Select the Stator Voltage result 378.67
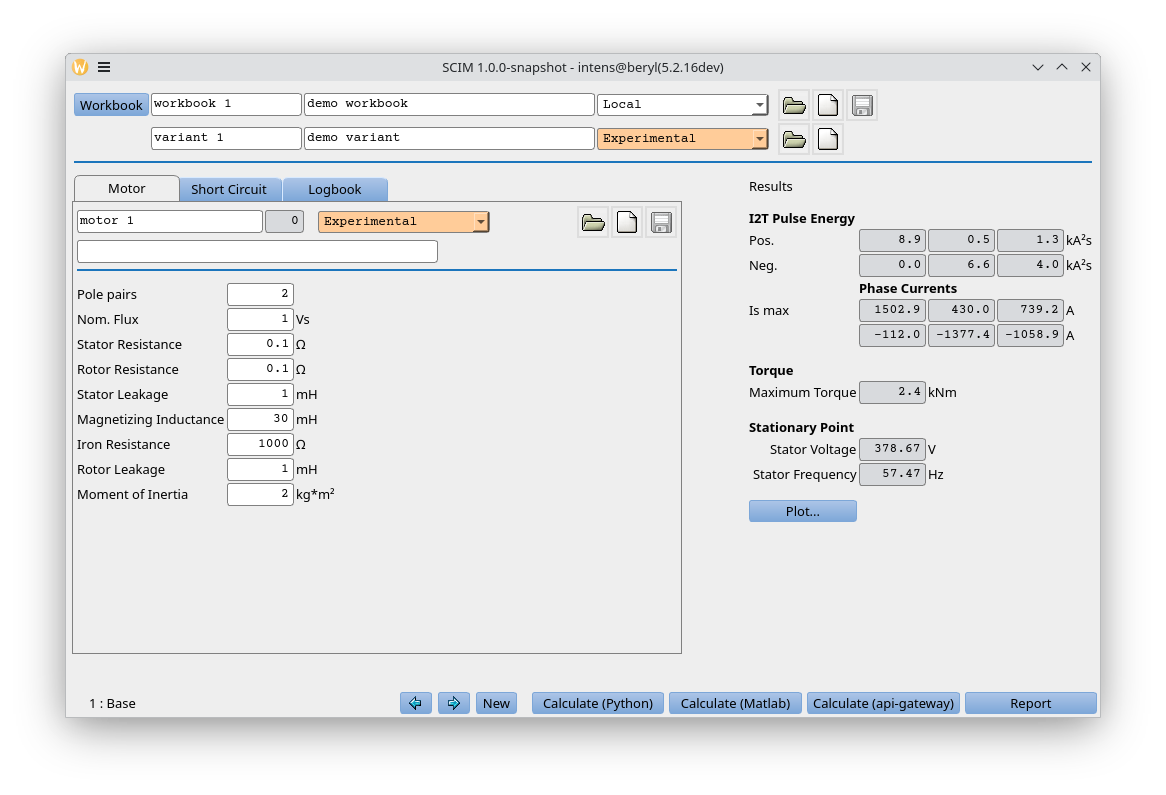1166x795 pixels. click(x=892, y=449)
